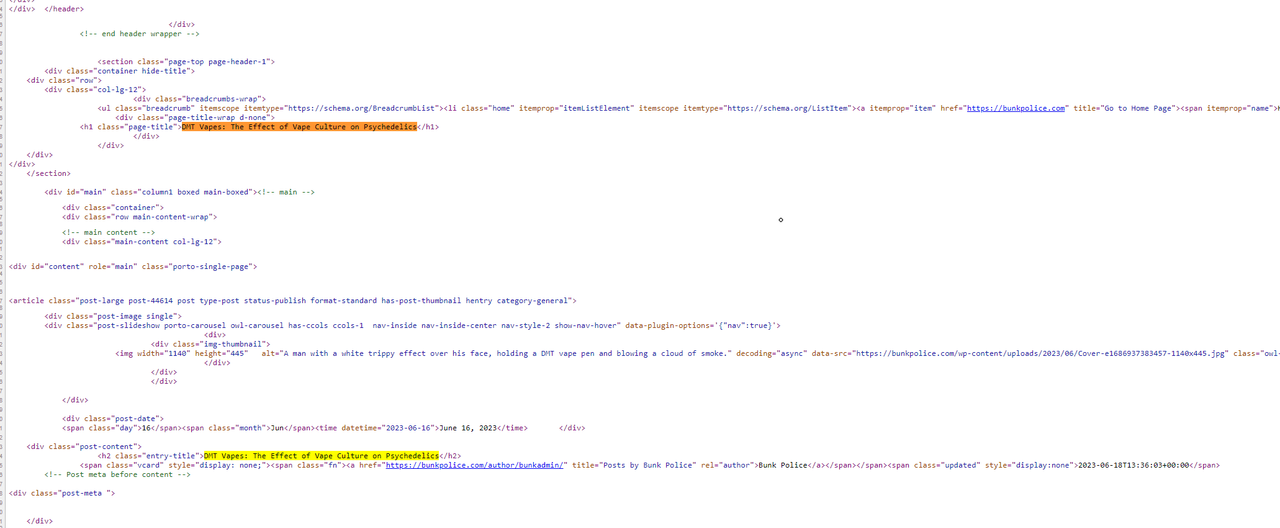Click the yellow highlighted entry-title text
Viewport: 1280px width, 528px height.
(x=321, y=456)
